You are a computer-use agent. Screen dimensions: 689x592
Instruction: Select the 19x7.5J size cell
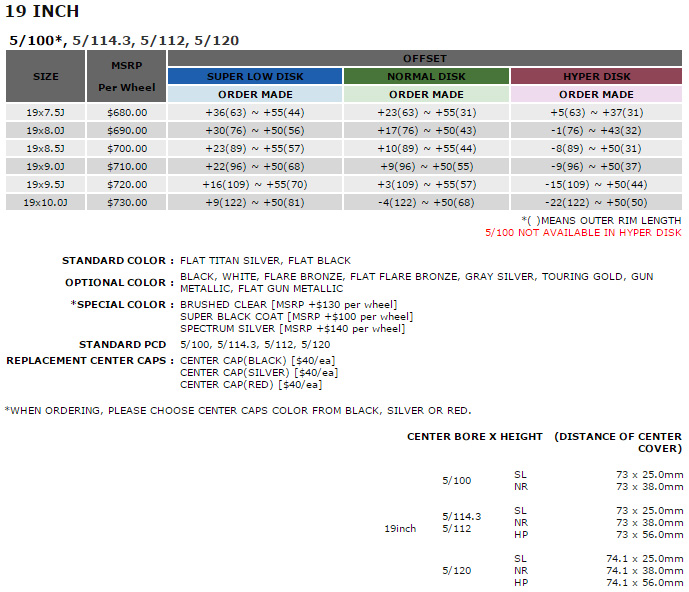[46, 113]
